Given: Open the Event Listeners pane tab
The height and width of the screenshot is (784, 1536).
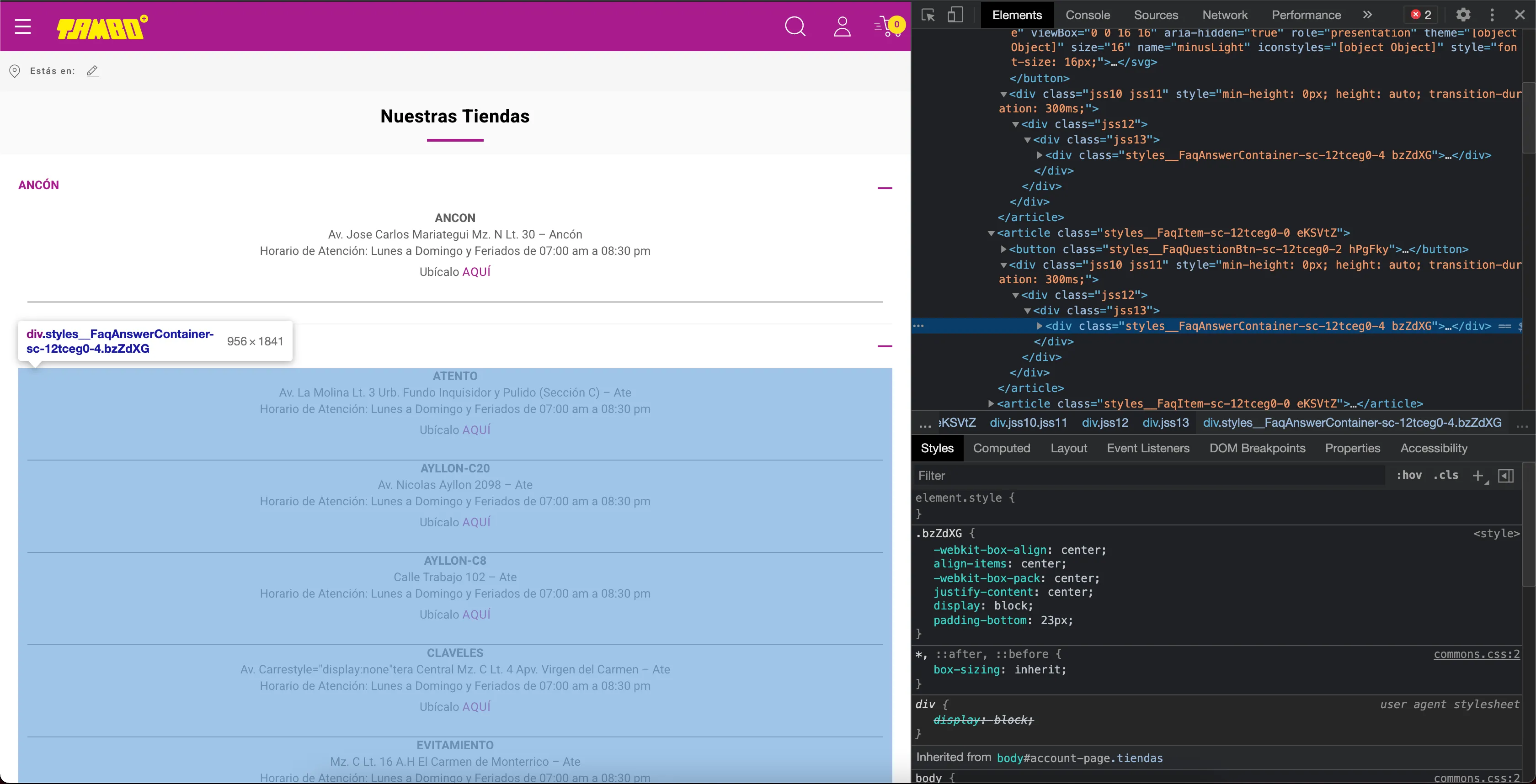Looking at the screenshot, I should tap(1148, 448).
